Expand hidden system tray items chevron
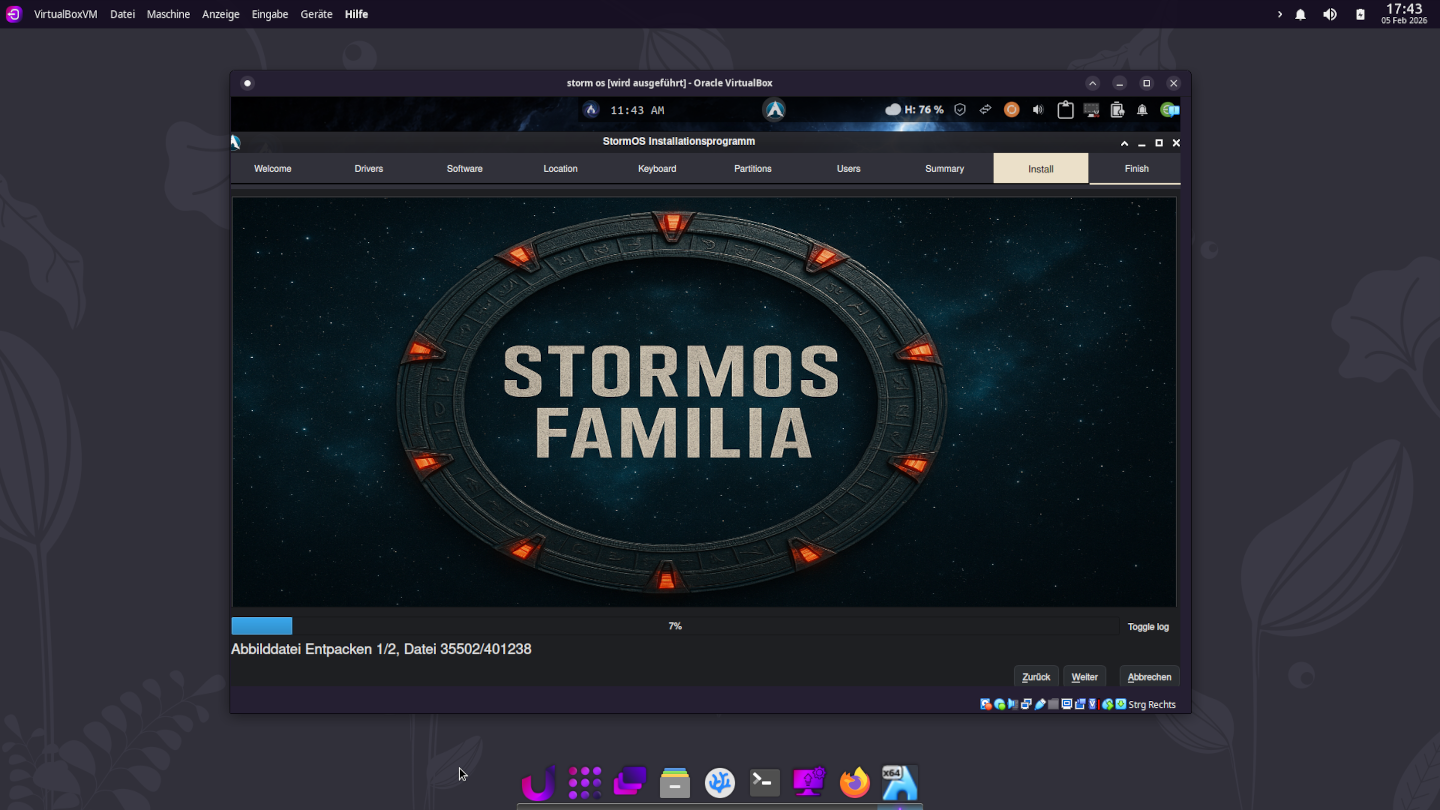The height and width of the screenshot is (810, 1440). coord(1279,15)
